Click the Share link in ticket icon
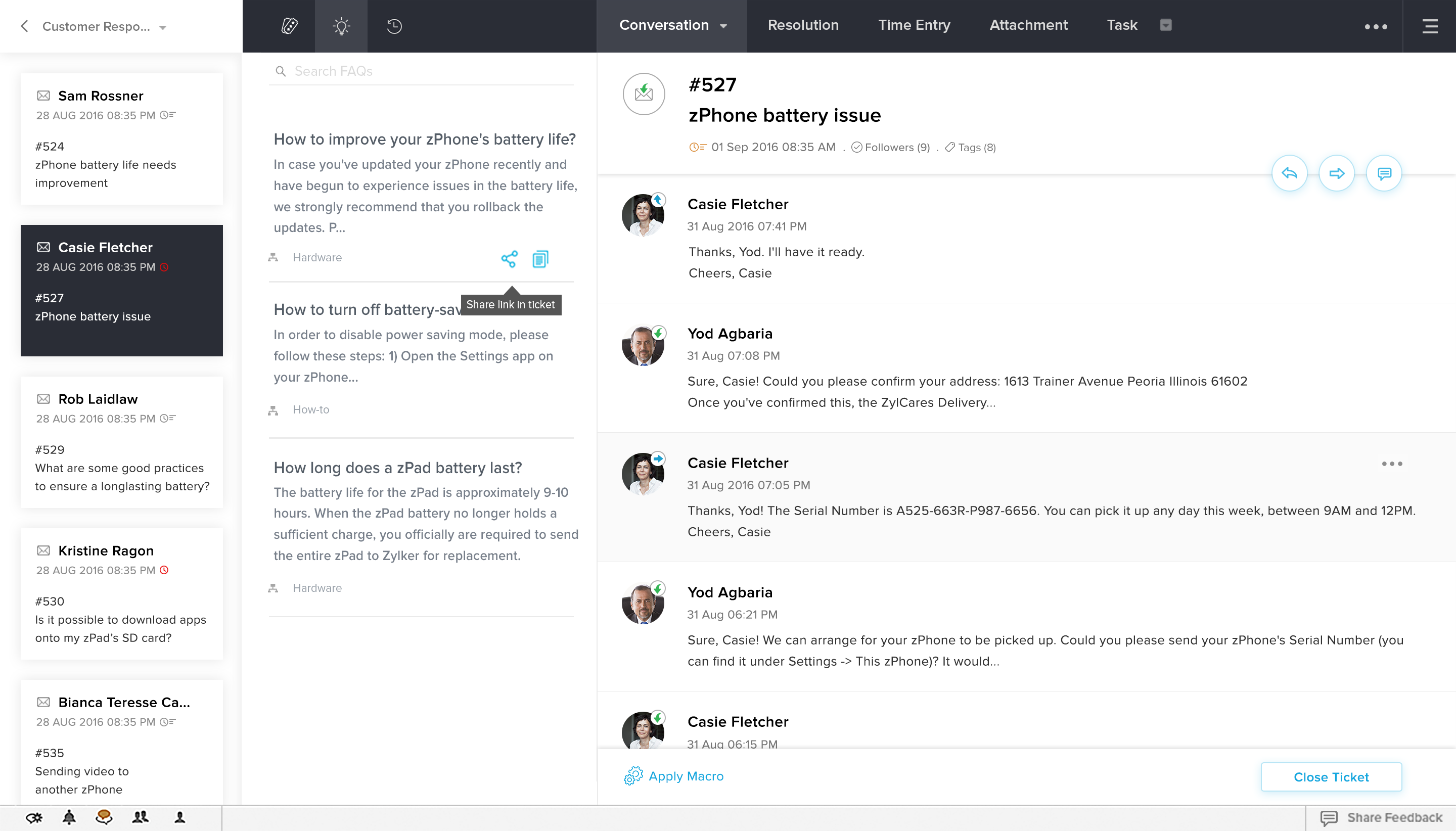 click(509, 259)
